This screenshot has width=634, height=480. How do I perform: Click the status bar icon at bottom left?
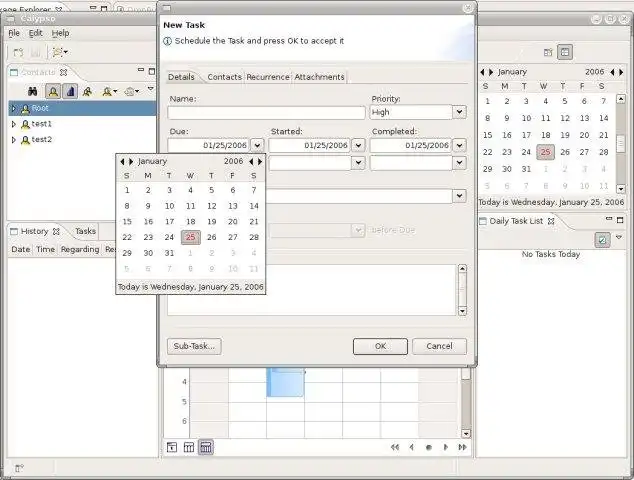click(19, 469)
